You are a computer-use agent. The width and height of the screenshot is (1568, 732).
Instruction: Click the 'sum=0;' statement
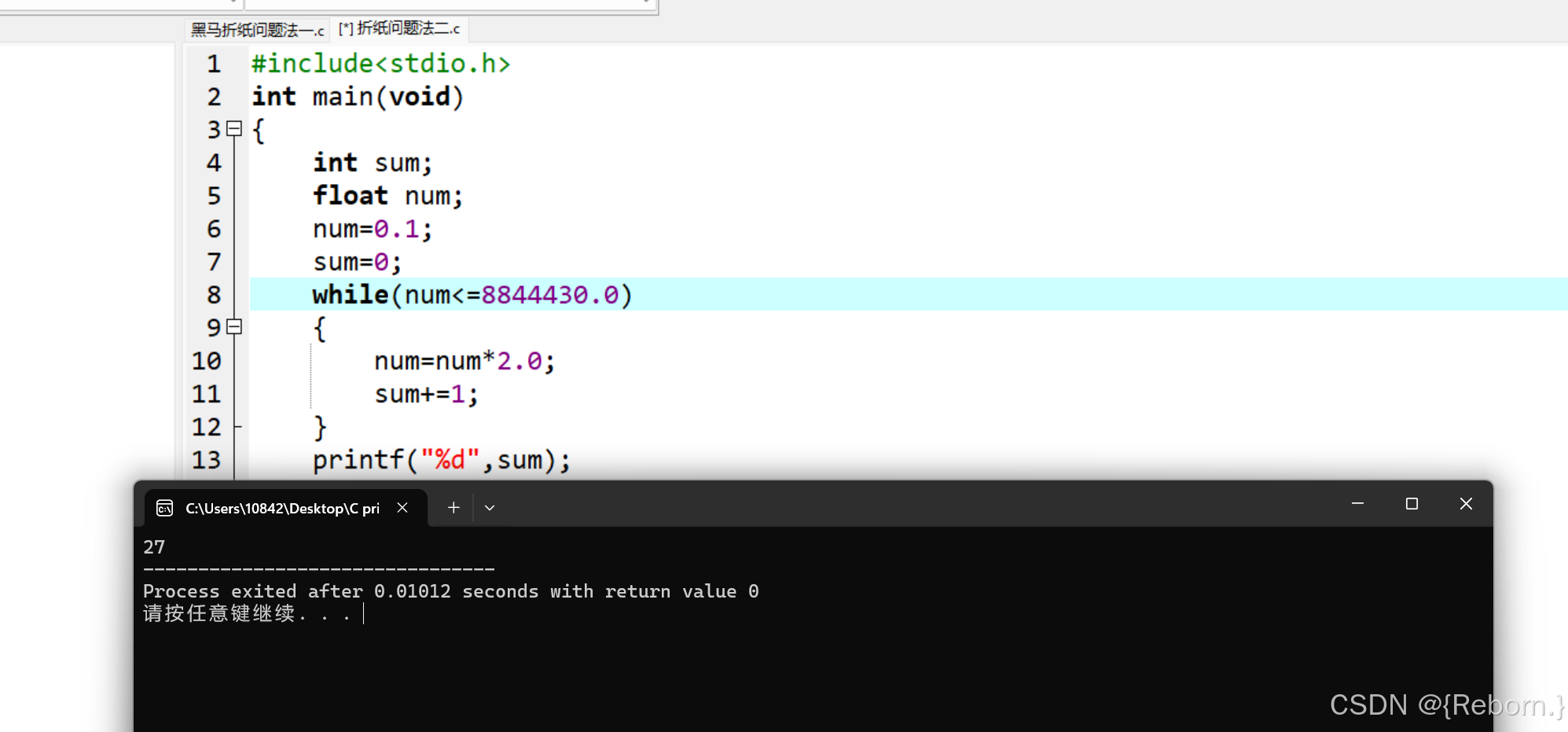click(x=358, y=261)
